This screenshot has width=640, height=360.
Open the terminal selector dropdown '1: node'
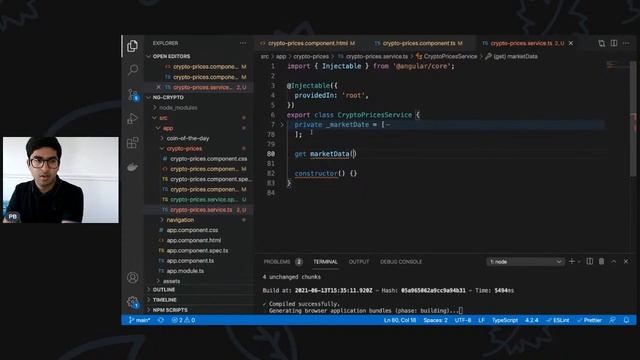click(525, 262)
